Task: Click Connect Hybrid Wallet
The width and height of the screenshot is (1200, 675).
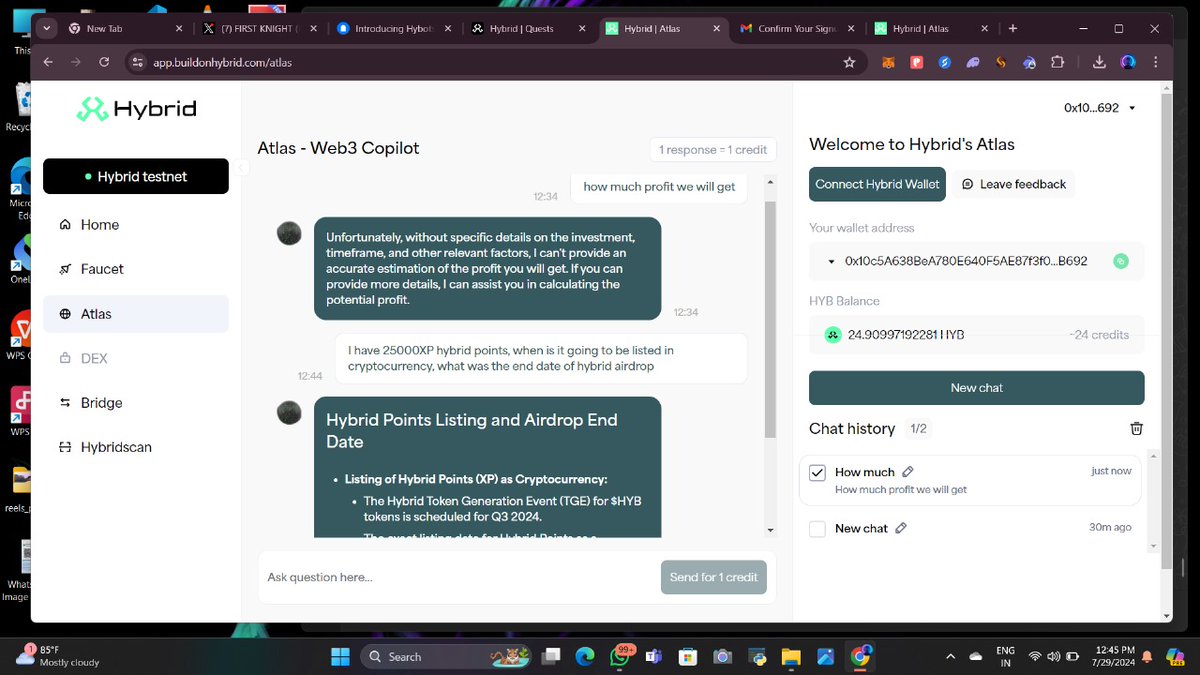Action: tap(877, 184)
